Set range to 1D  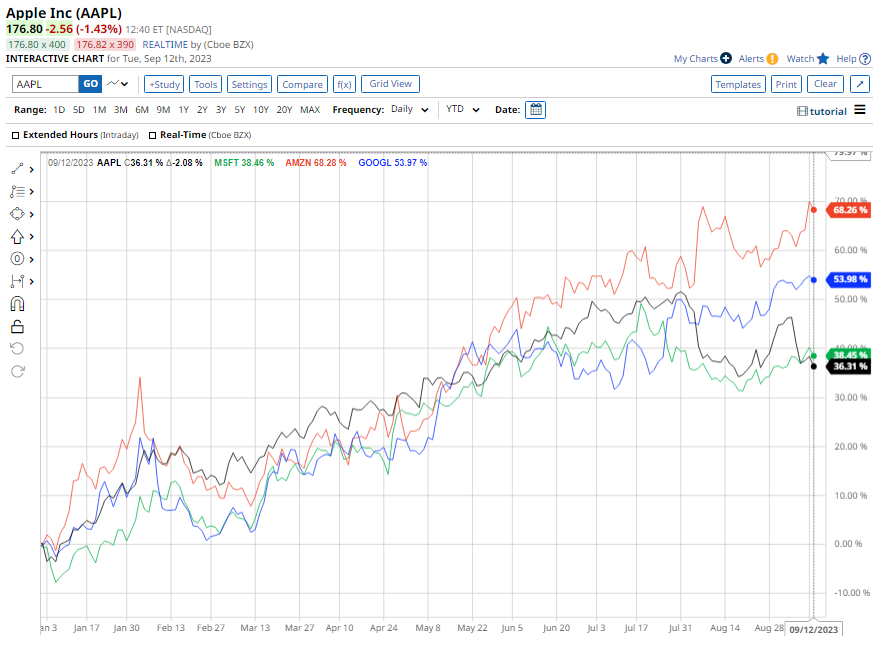[x=59, y=110]
